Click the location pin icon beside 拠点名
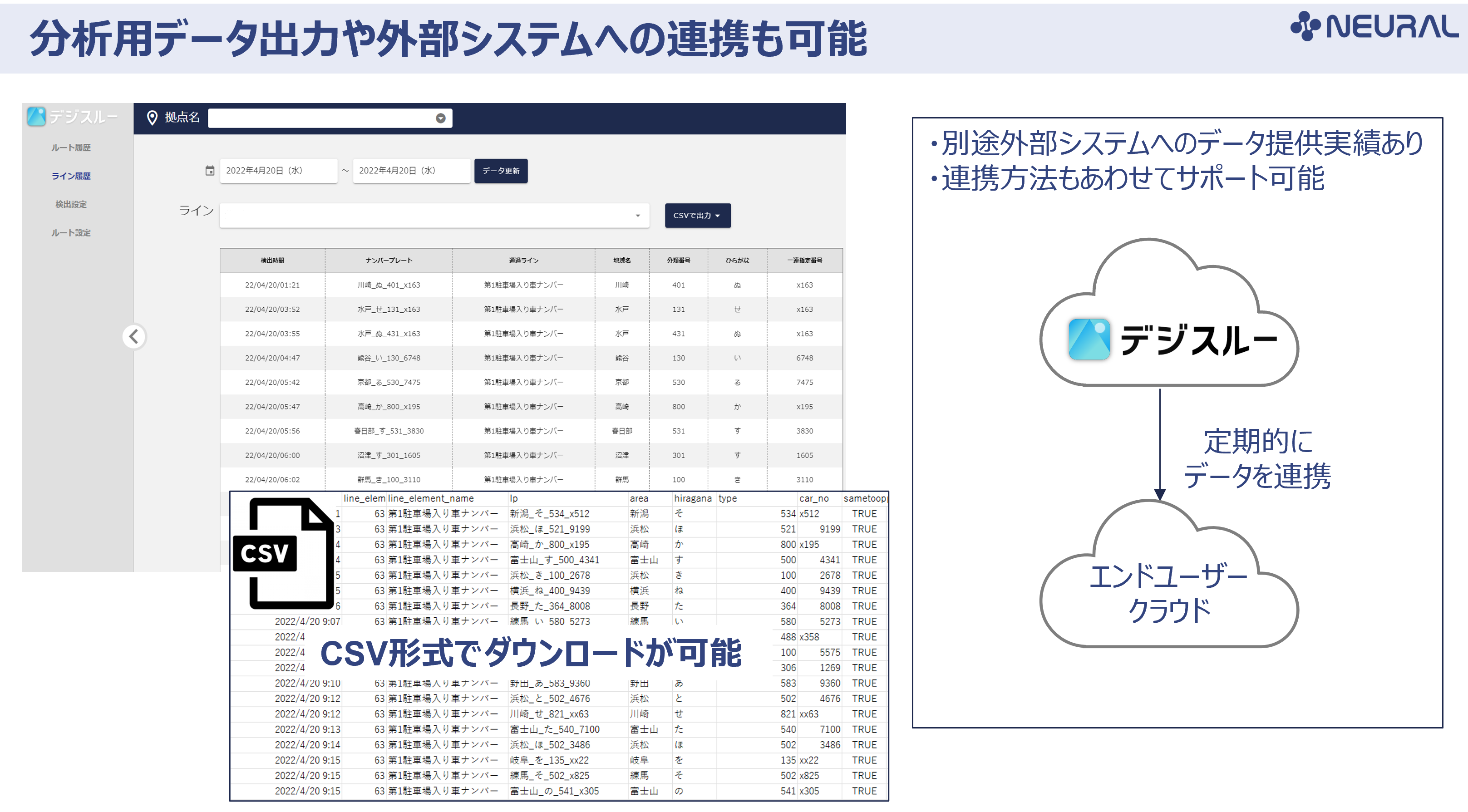Image resolution: width=1468 pixels, height=812 pixels. 152,118
